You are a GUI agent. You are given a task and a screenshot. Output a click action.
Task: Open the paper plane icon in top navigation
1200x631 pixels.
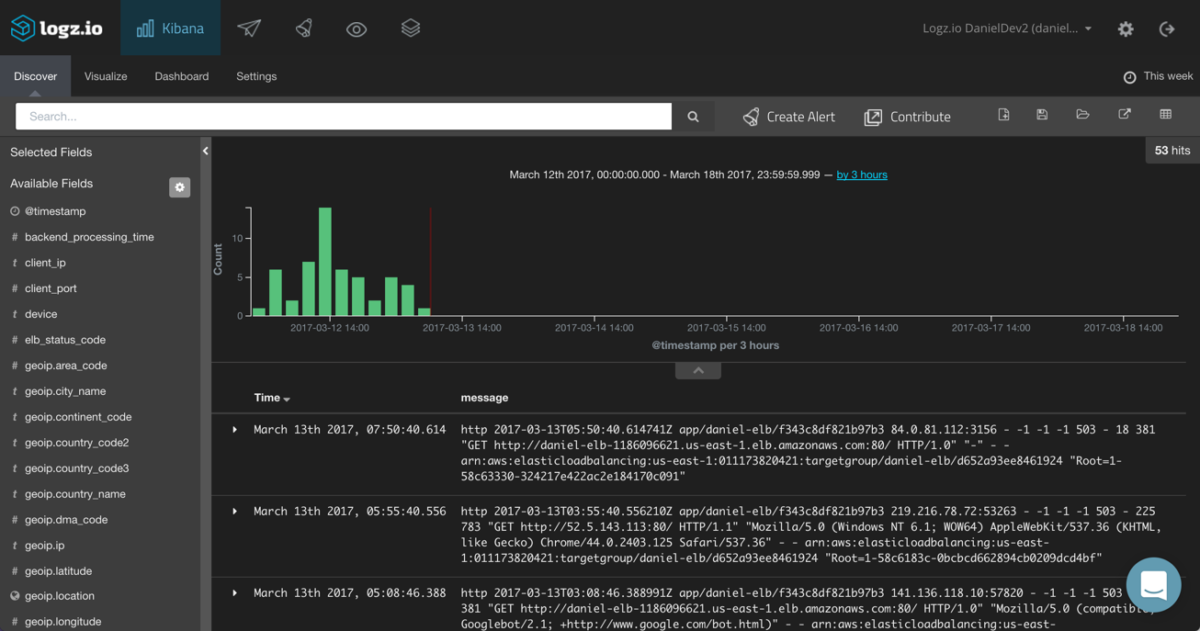click(x=249, y=28)
